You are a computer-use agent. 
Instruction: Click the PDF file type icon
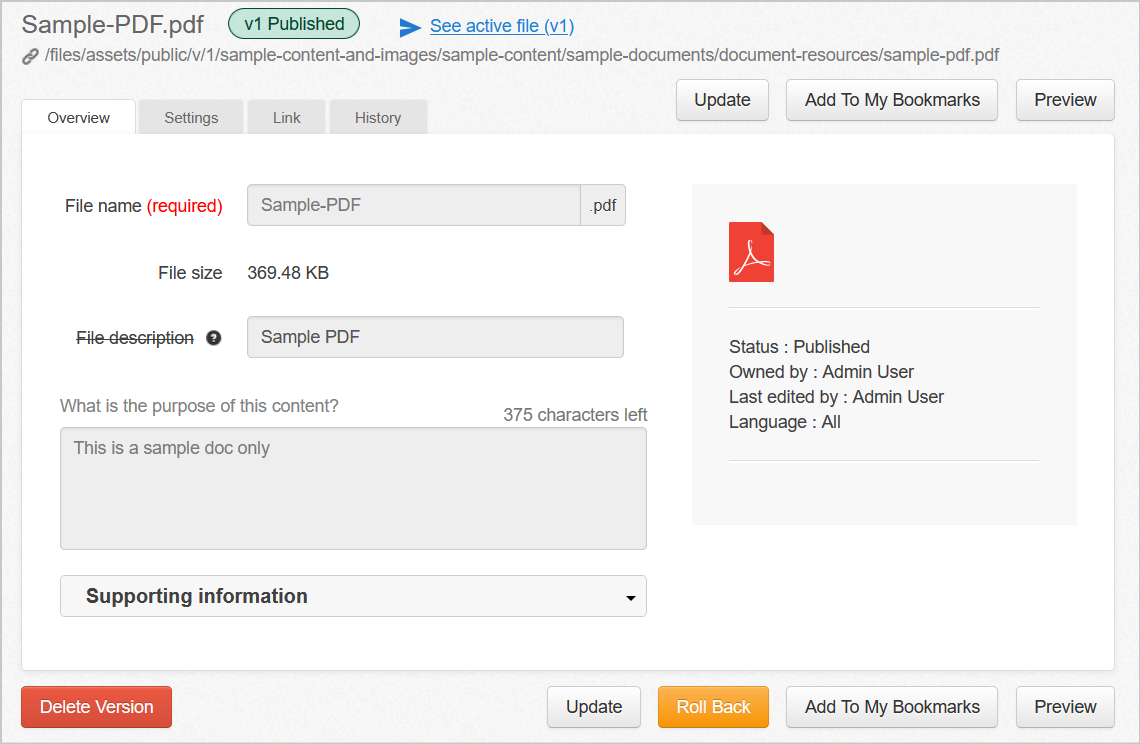click(x=751, y=251)
